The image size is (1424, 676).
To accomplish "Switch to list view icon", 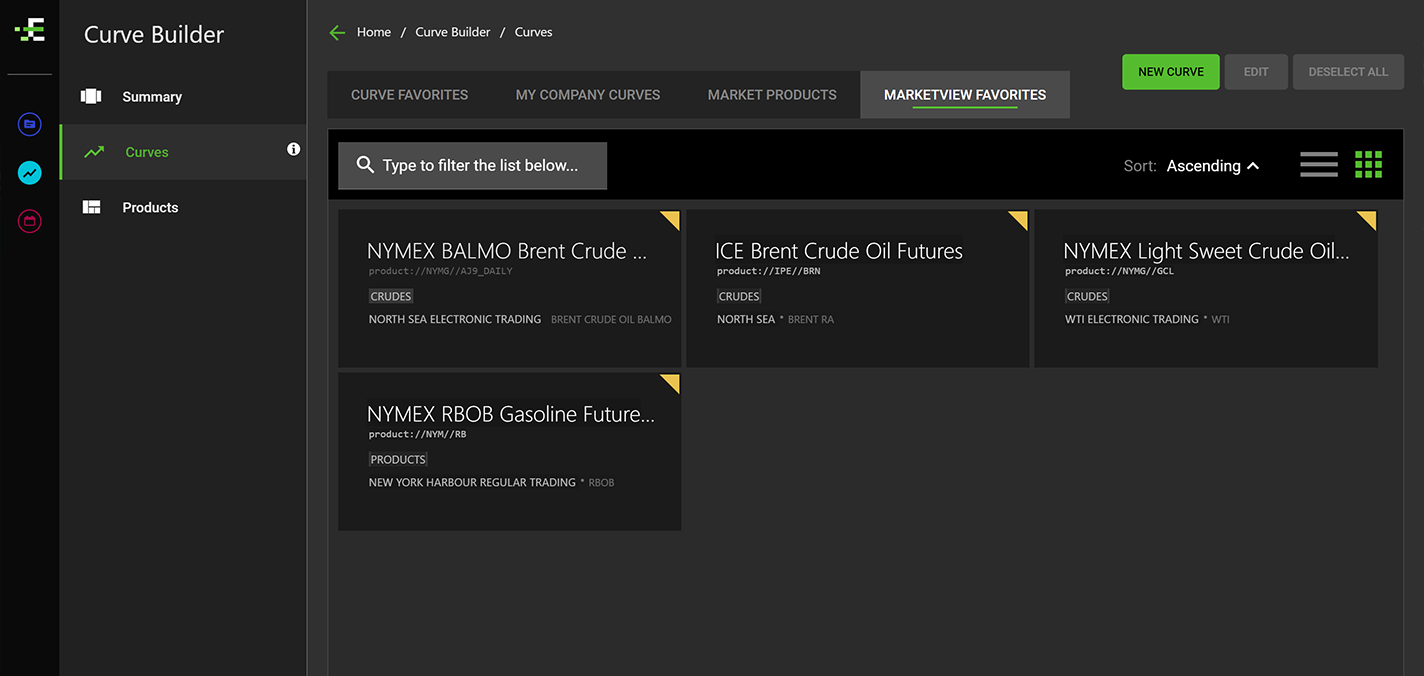I will pos(1319,165).
